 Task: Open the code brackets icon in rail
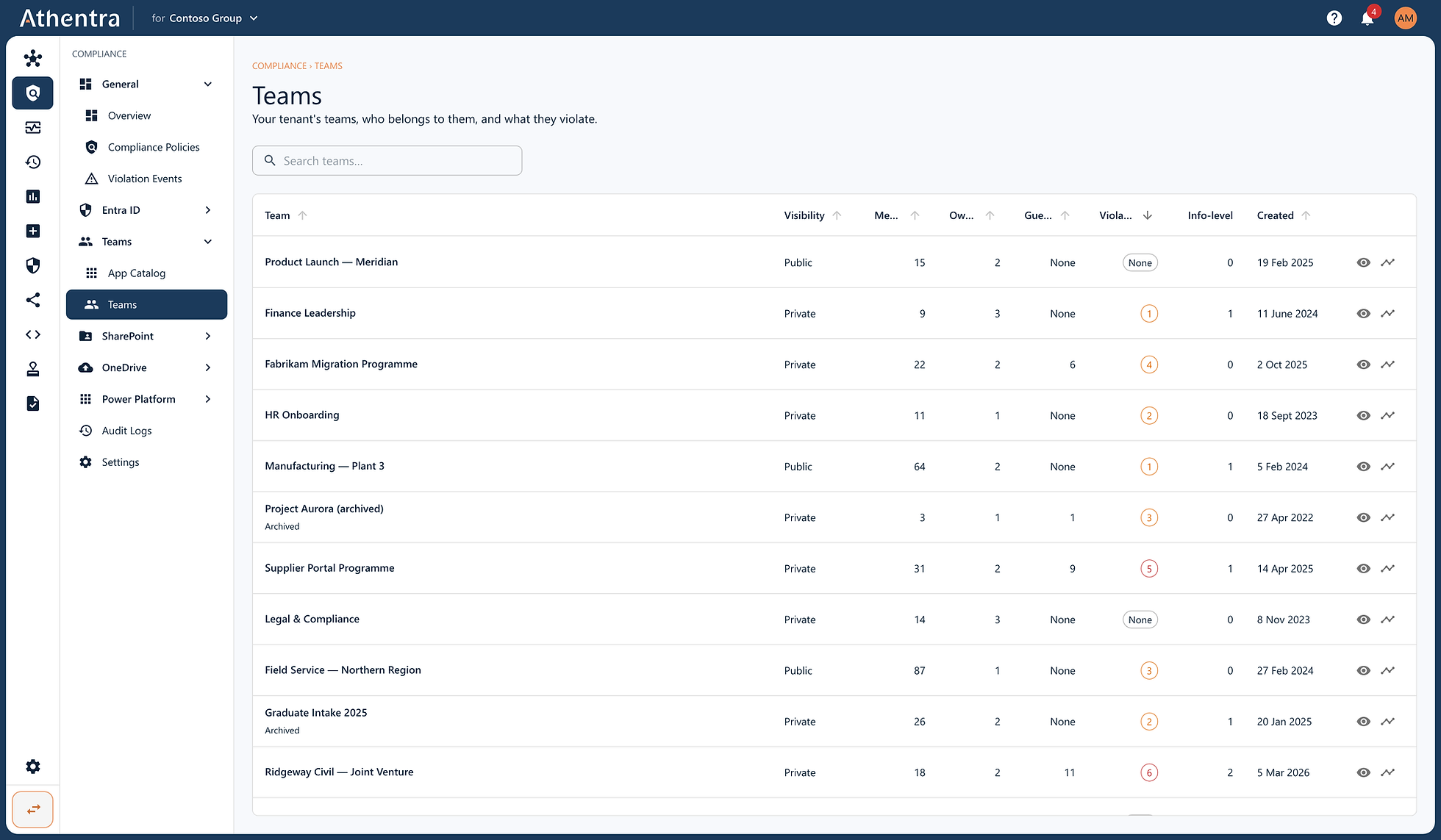[x=33, y=334]
